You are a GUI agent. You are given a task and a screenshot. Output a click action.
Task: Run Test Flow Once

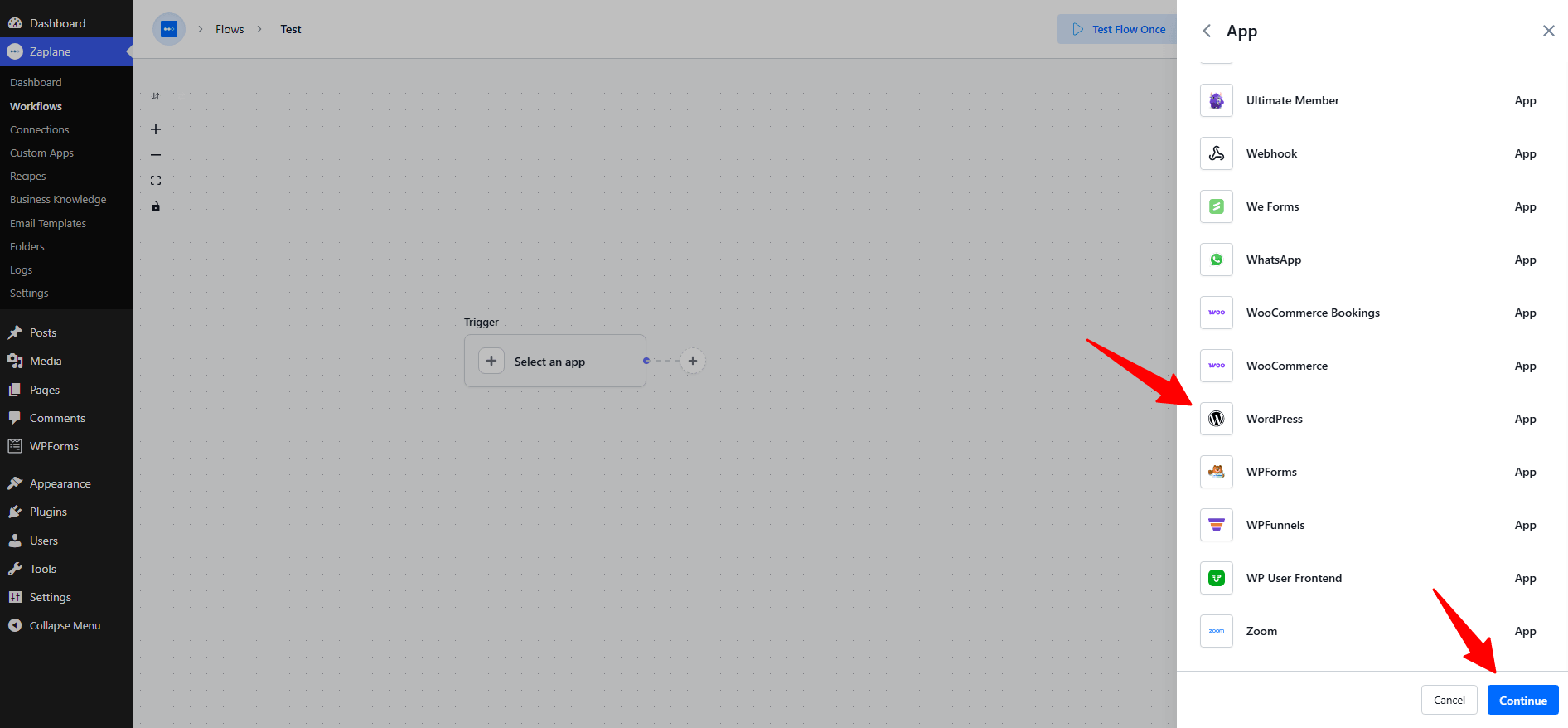(x=1117, y=29)
